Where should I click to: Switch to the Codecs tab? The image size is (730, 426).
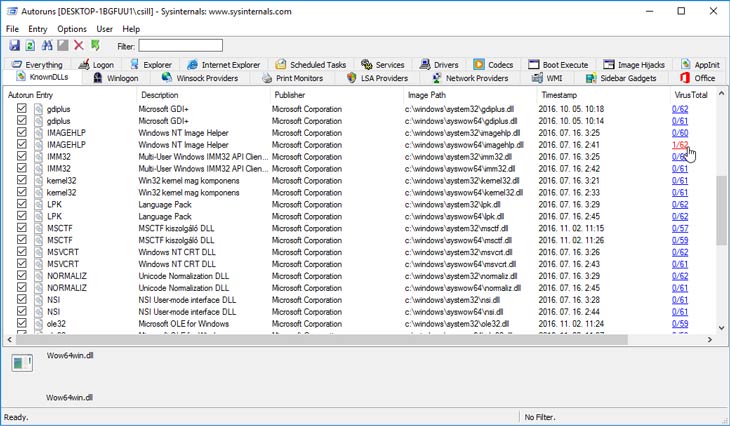pos(493,65)
